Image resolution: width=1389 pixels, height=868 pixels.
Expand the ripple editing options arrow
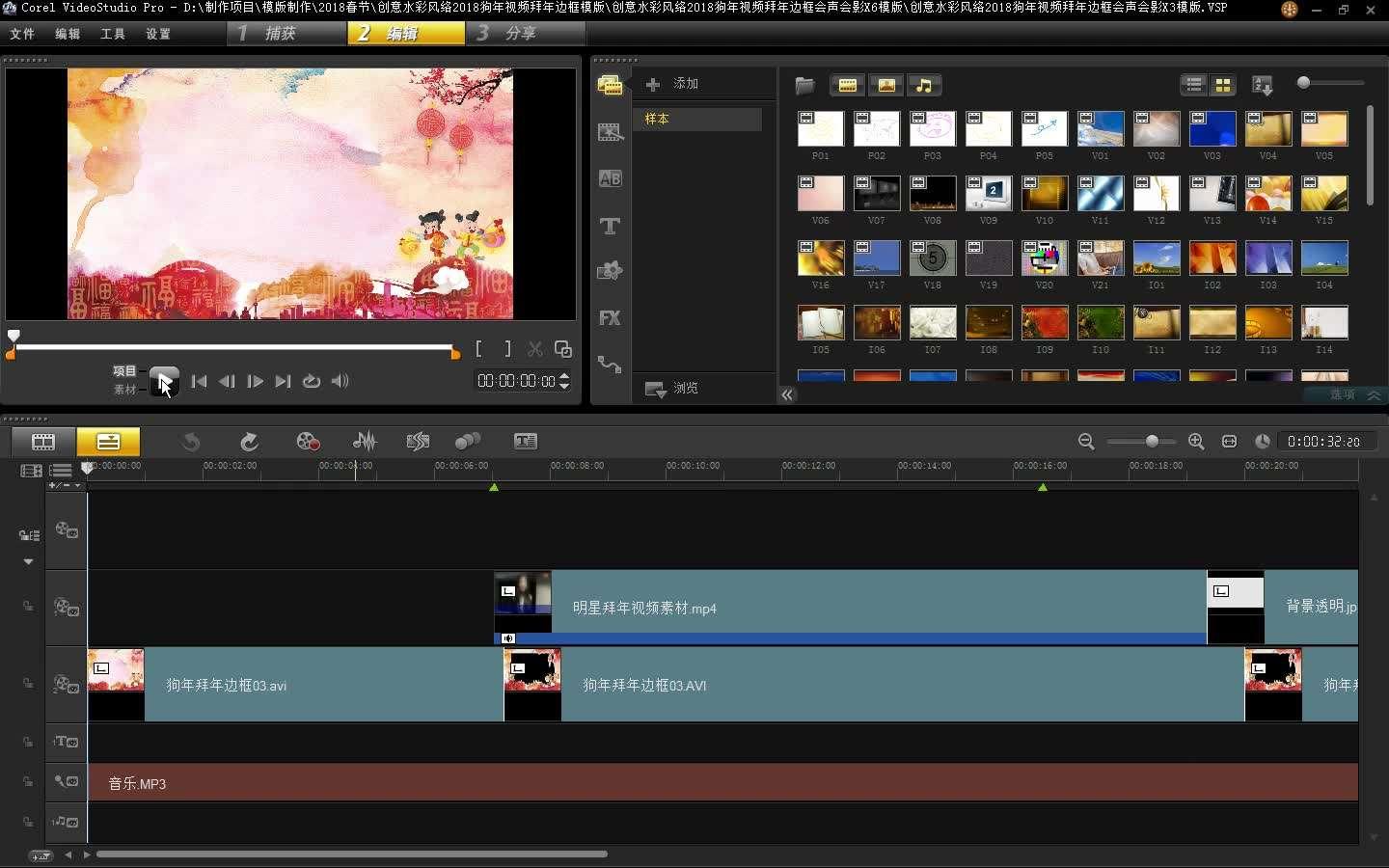click(x=28, y=561)
